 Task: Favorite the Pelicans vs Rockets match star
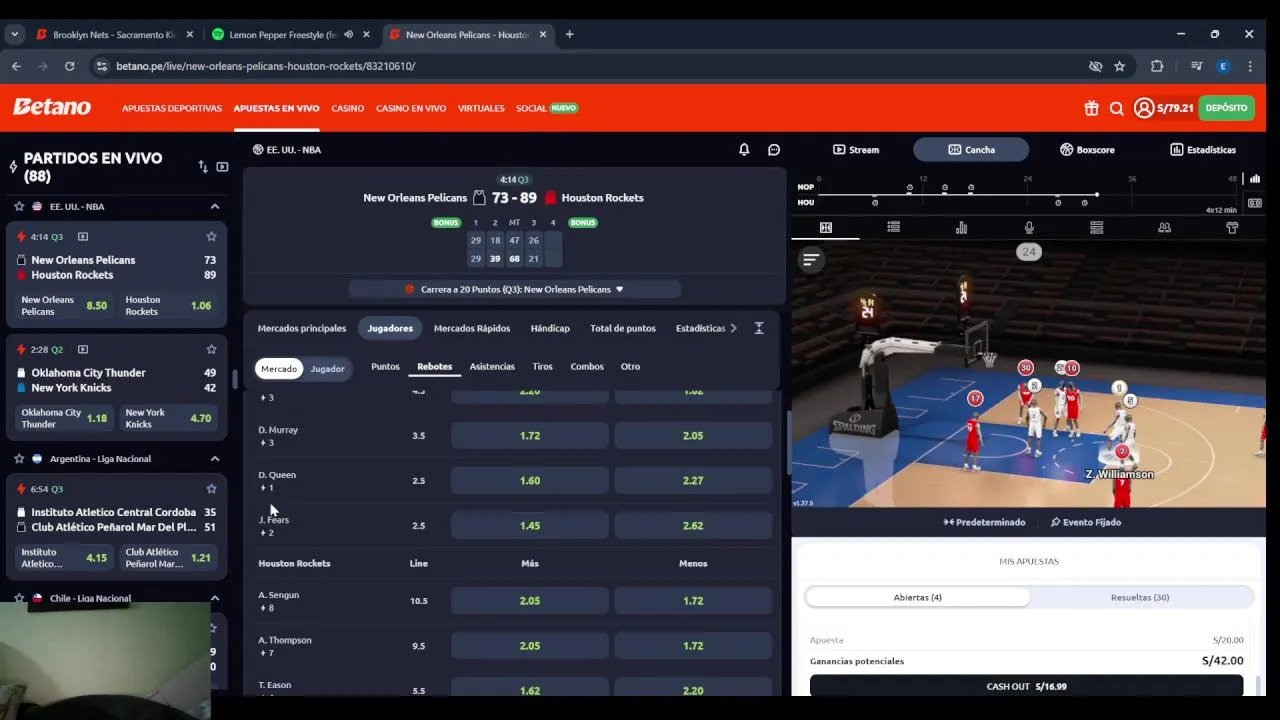[x=211, y=237]
